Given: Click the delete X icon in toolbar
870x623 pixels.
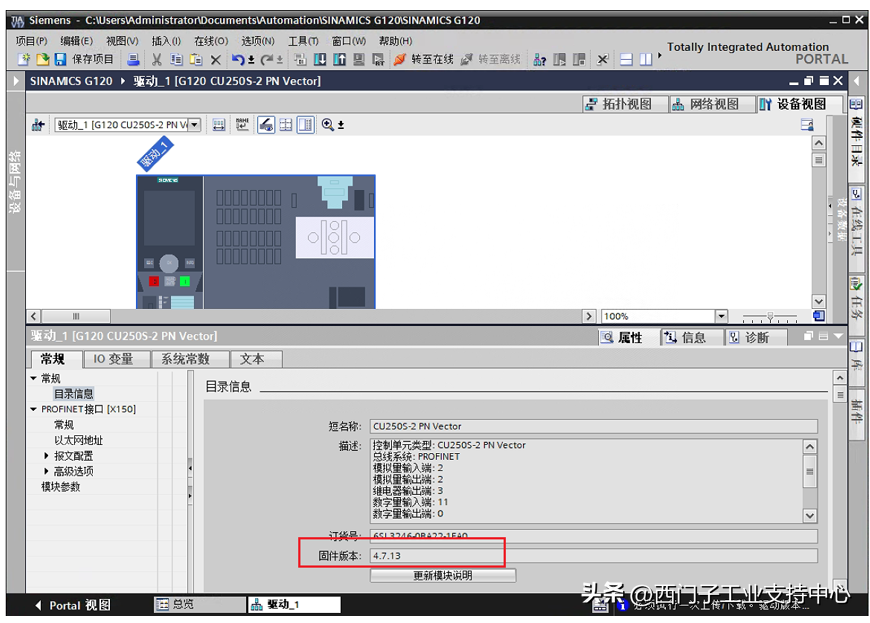Looking at the screenshot, I should 215,60.
